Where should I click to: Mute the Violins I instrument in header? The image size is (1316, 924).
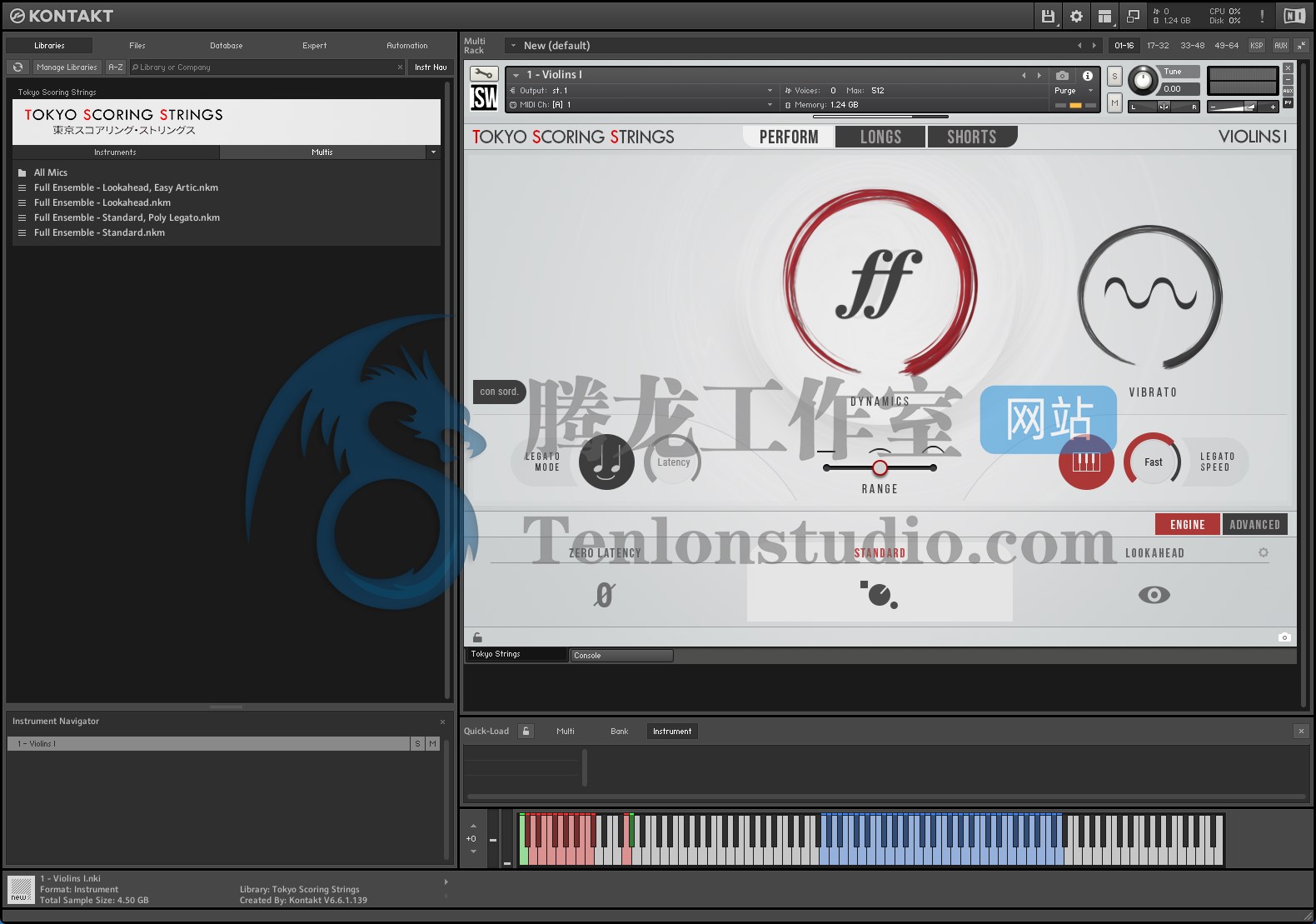click(1114, 102)
